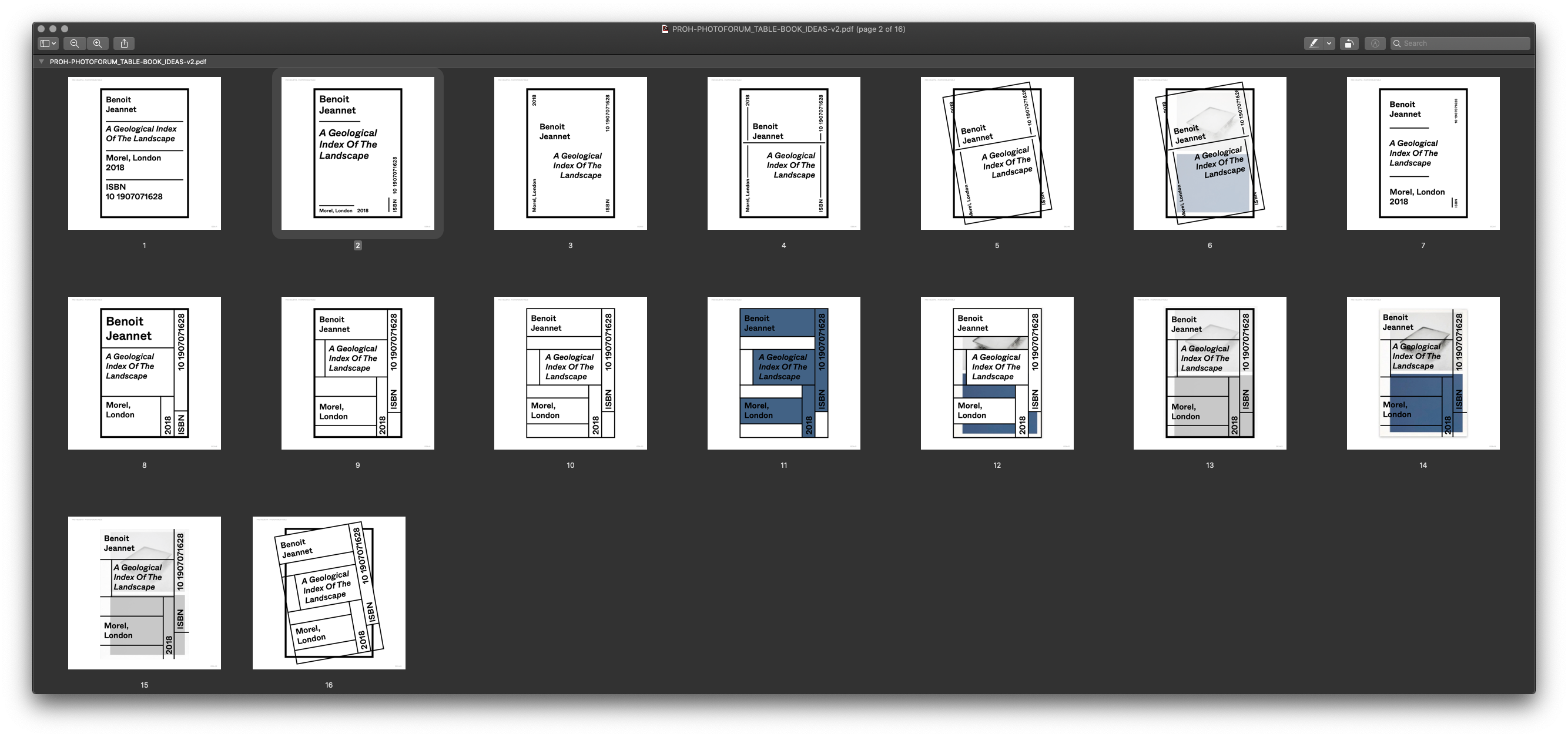
Task: Show the Markup toolbar icon
Action: 1375,43
